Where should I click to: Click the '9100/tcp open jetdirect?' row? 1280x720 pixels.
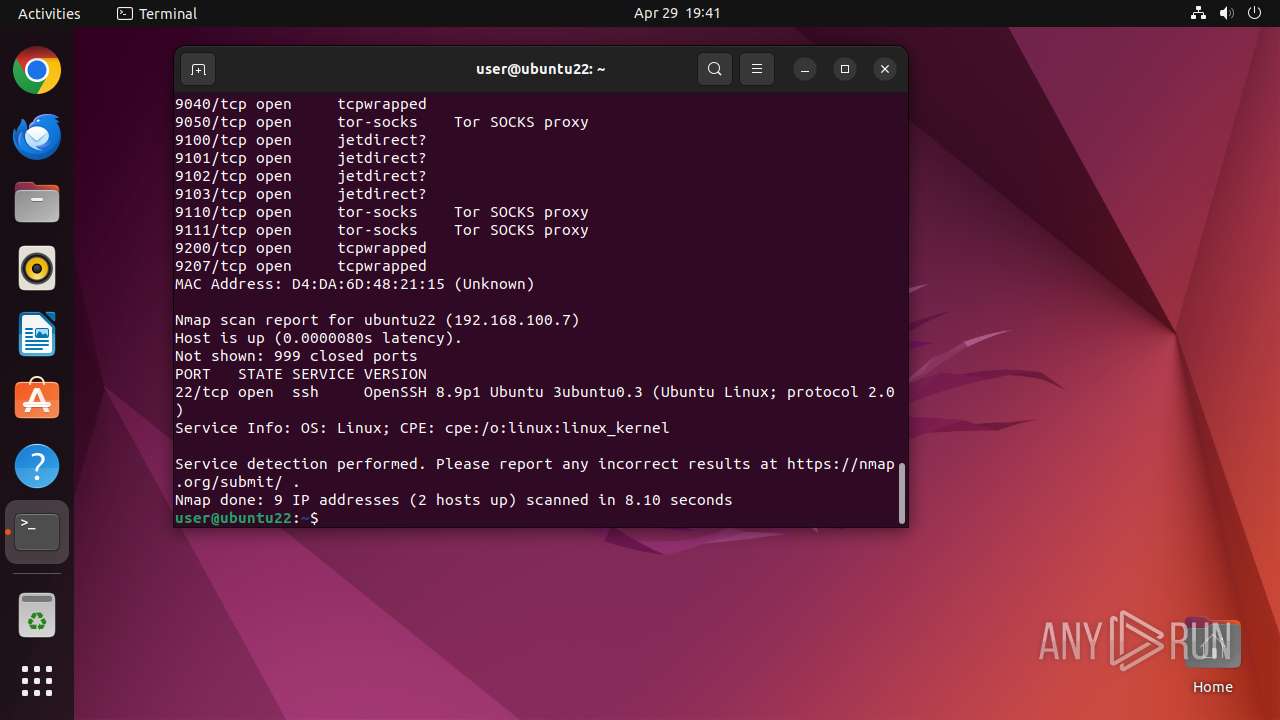click(x=301, y=140)
